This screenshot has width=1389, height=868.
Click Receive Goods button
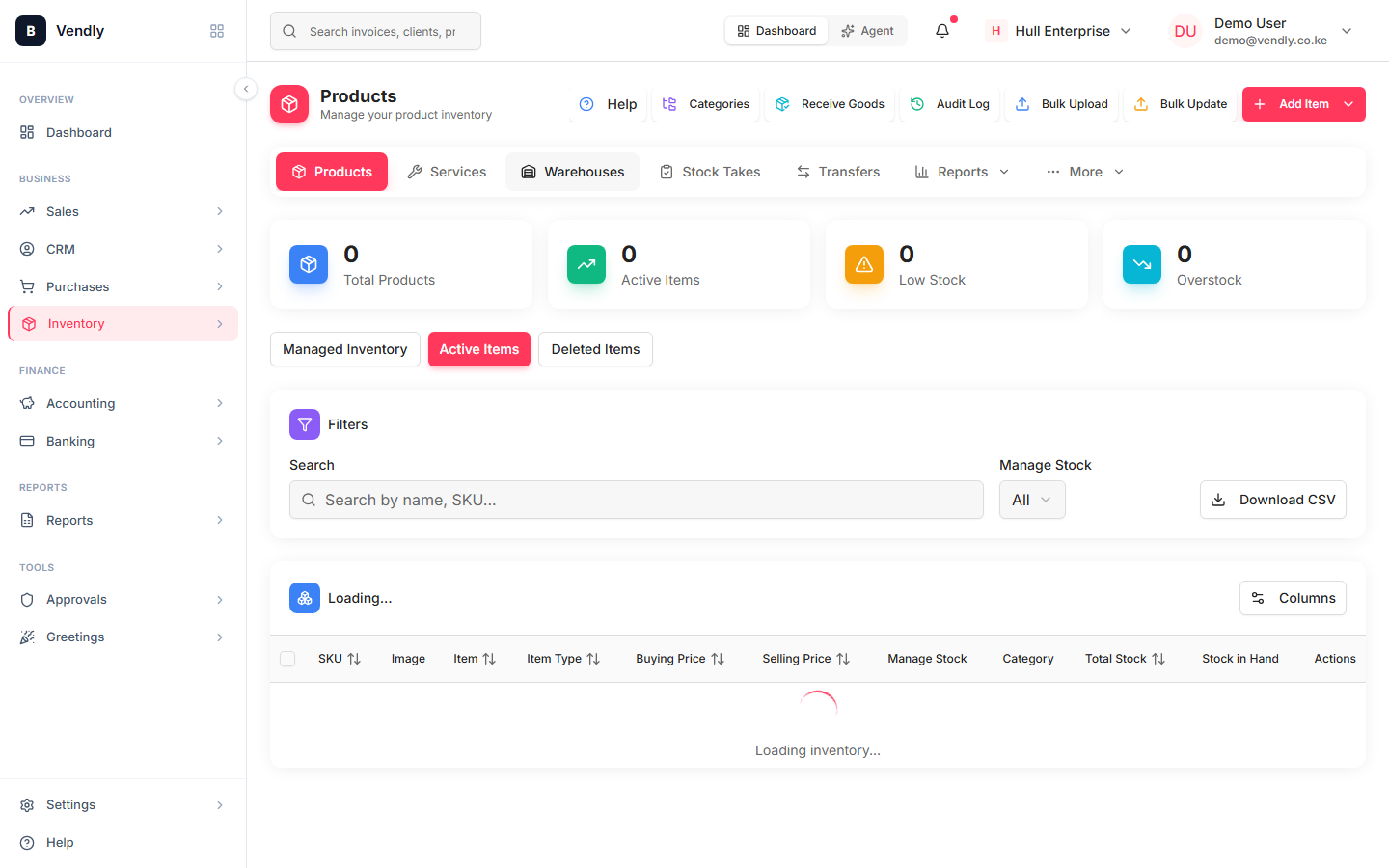(830, 104)
